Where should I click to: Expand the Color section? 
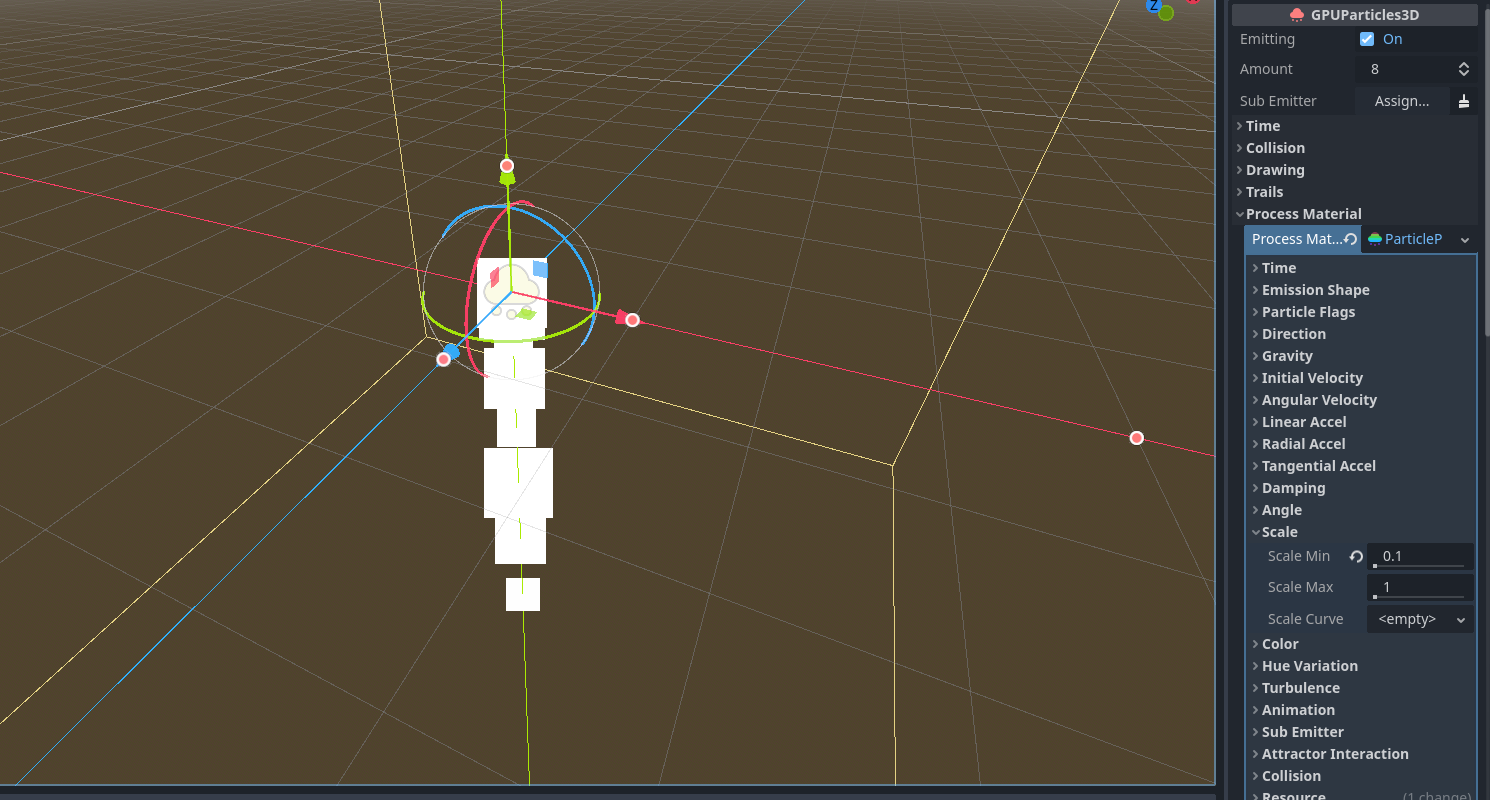point(1281,643)
